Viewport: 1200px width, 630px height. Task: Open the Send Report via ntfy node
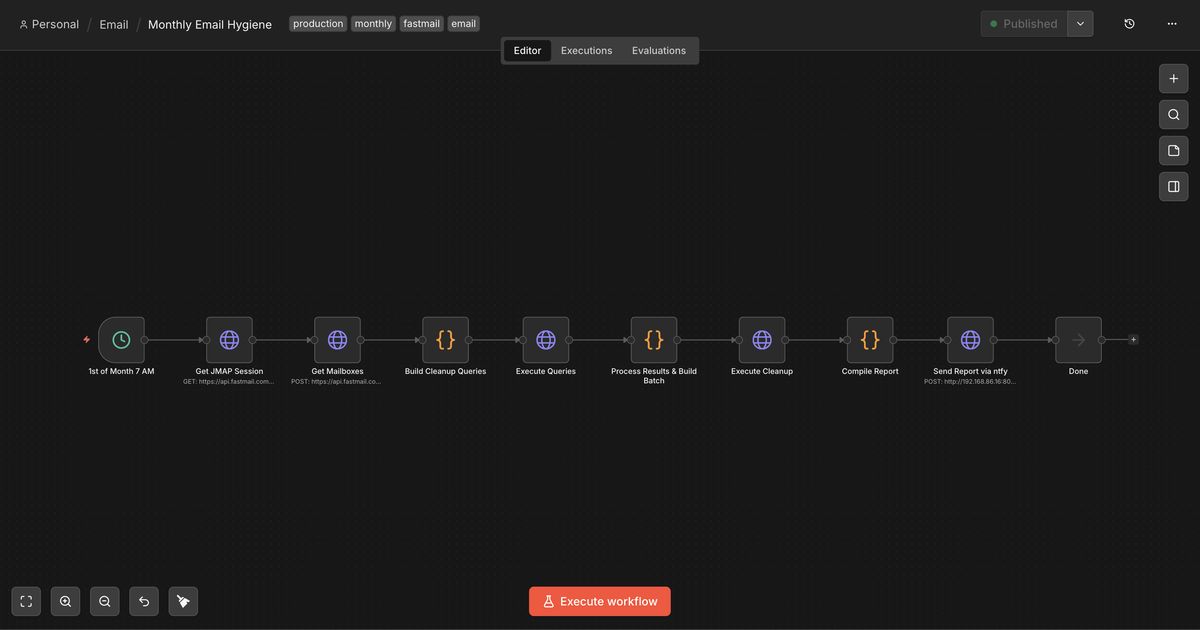coord(970,339)
